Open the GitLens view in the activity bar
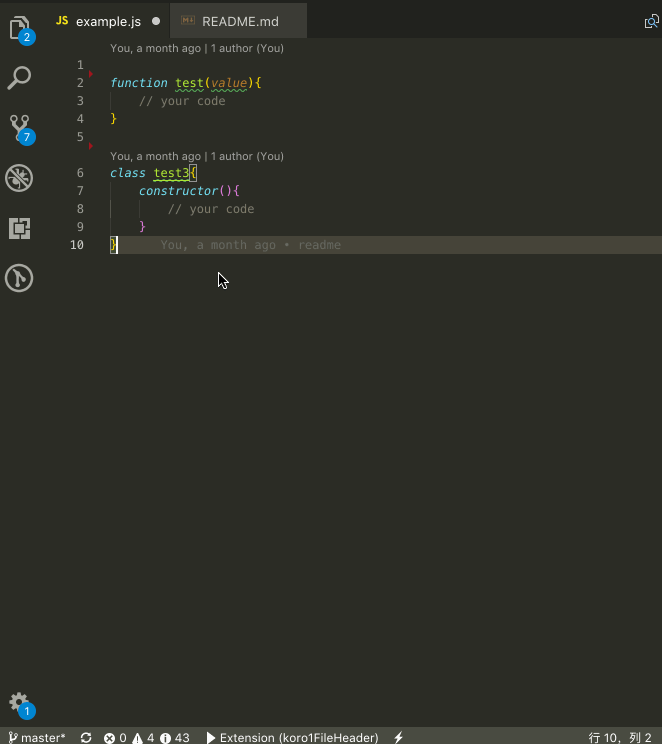This screenshot has height=744, width=662. [19, 278]
